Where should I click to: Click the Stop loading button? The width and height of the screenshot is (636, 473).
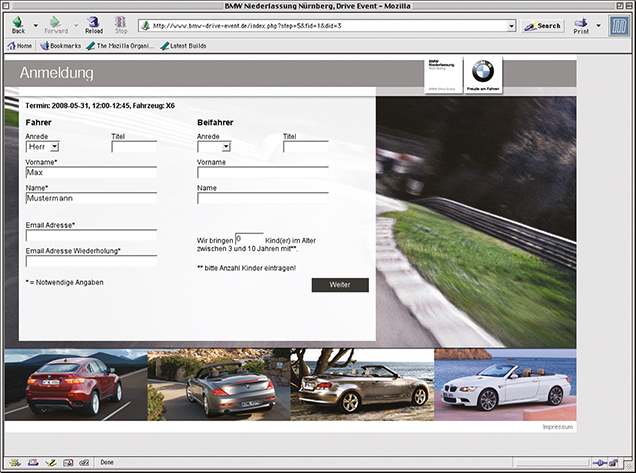click(x=121, y=24)
